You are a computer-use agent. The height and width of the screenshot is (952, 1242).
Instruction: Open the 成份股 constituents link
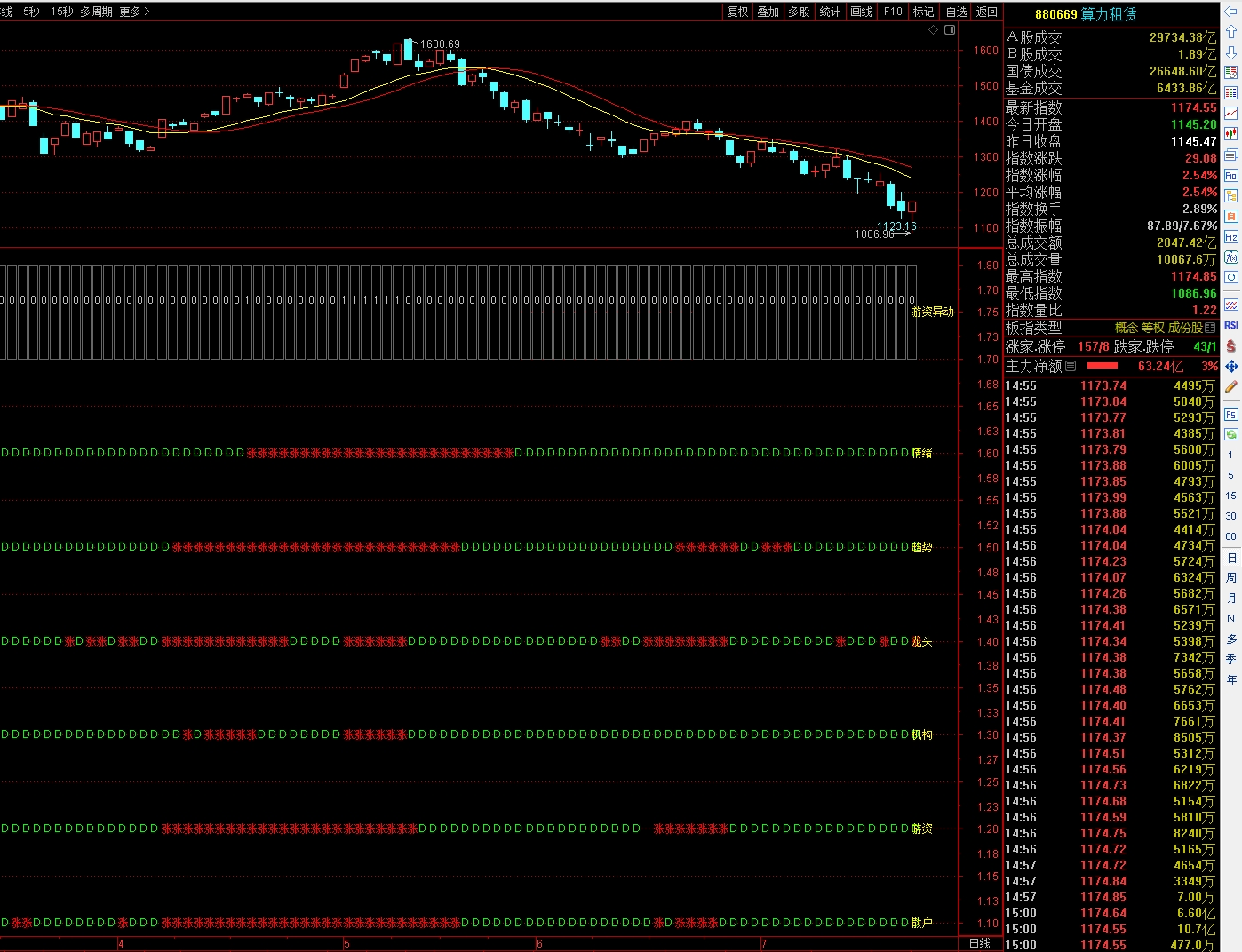(1185, 328)
